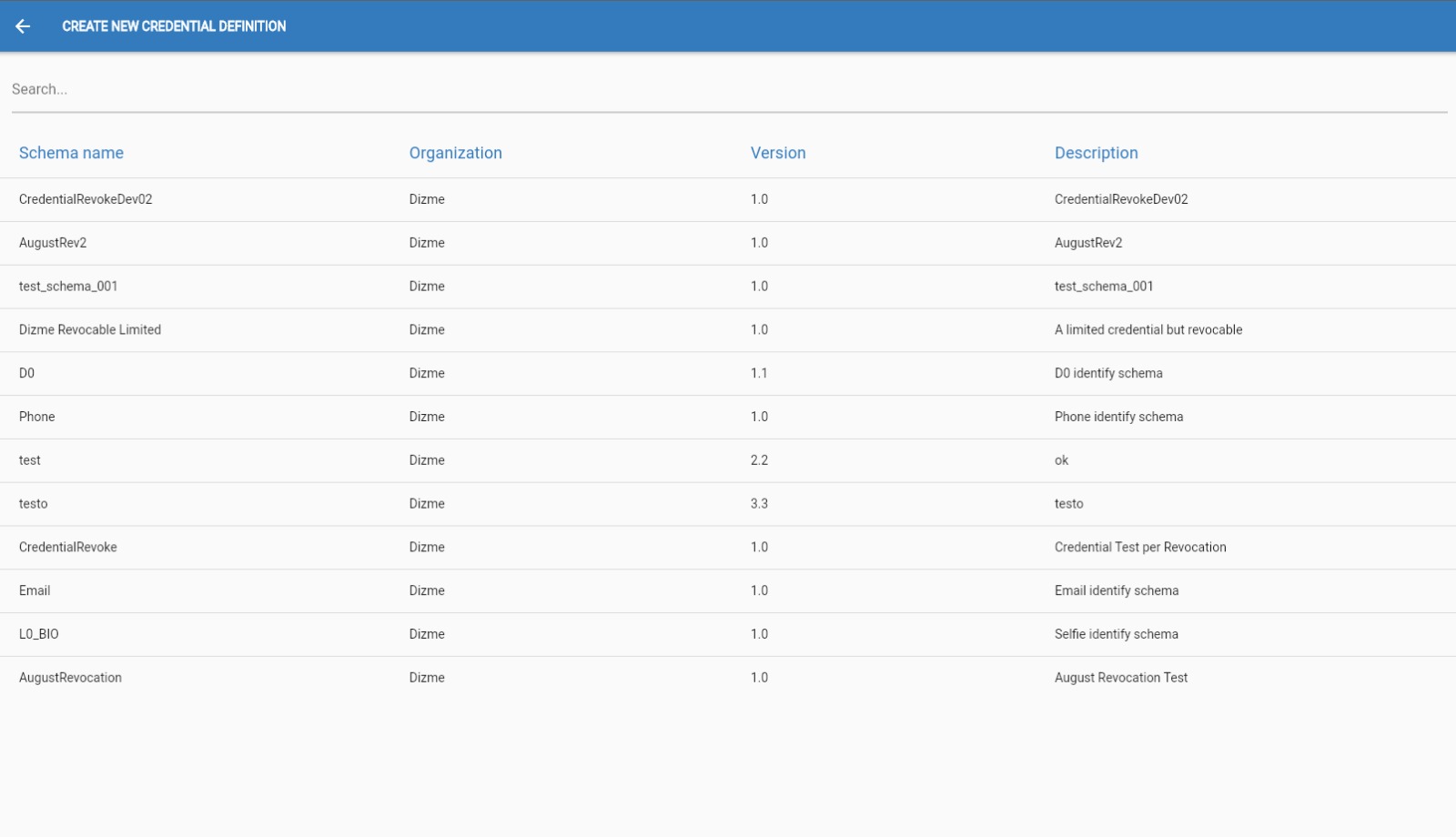
Task: Select the test schema name
Action: [30, 460]
